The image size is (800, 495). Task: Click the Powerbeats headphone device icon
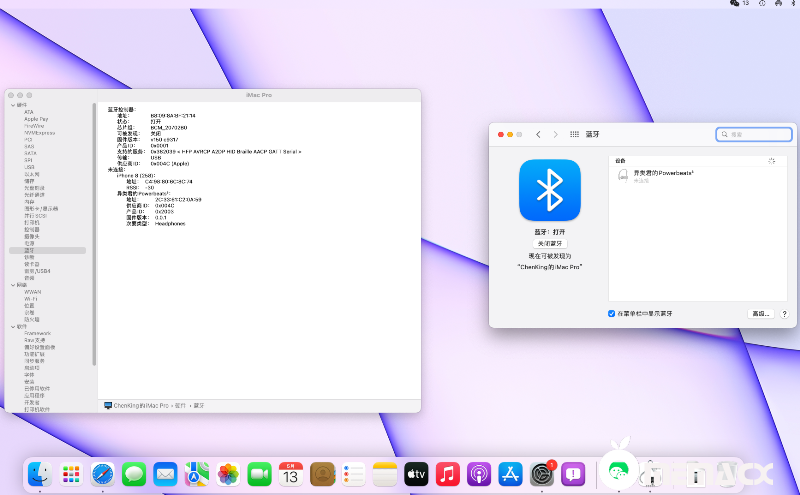tap(623, 175)
